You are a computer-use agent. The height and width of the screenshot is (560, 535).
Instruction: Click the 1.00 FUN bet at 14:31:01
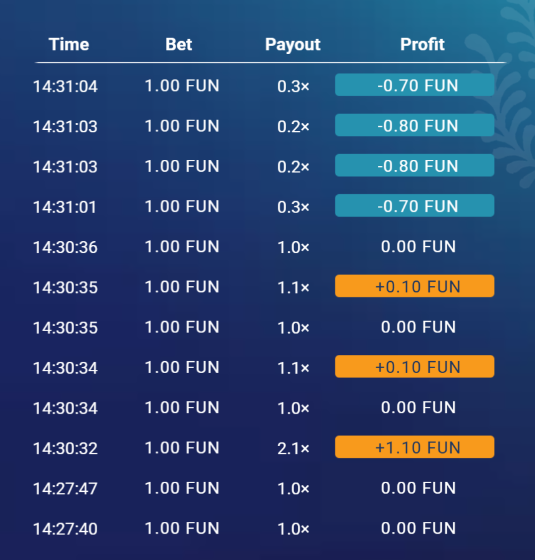[x=182, y=206]
